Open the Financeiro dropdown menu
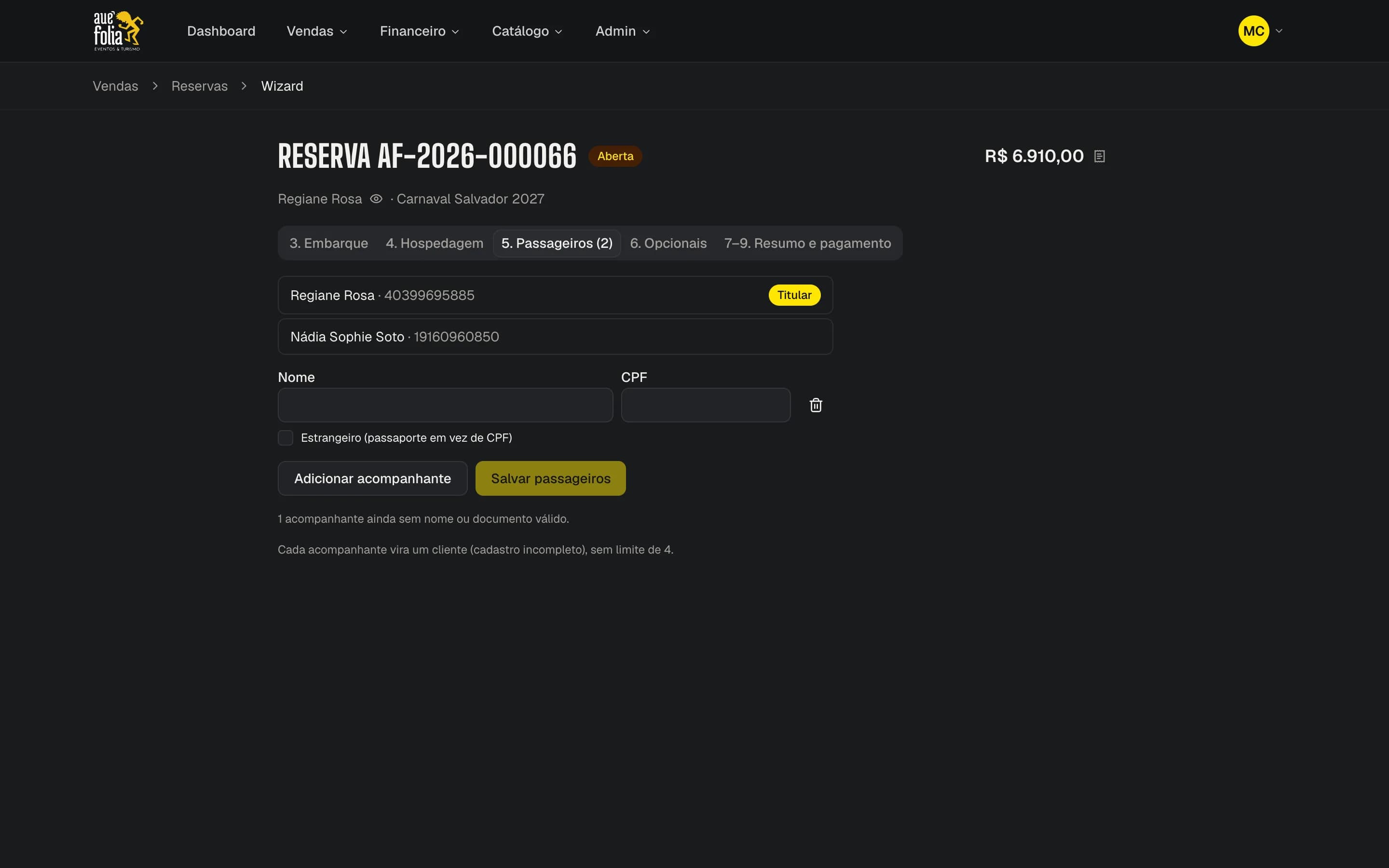The width and height of the screenshot is (1389, 868). (x=419, y=31)
